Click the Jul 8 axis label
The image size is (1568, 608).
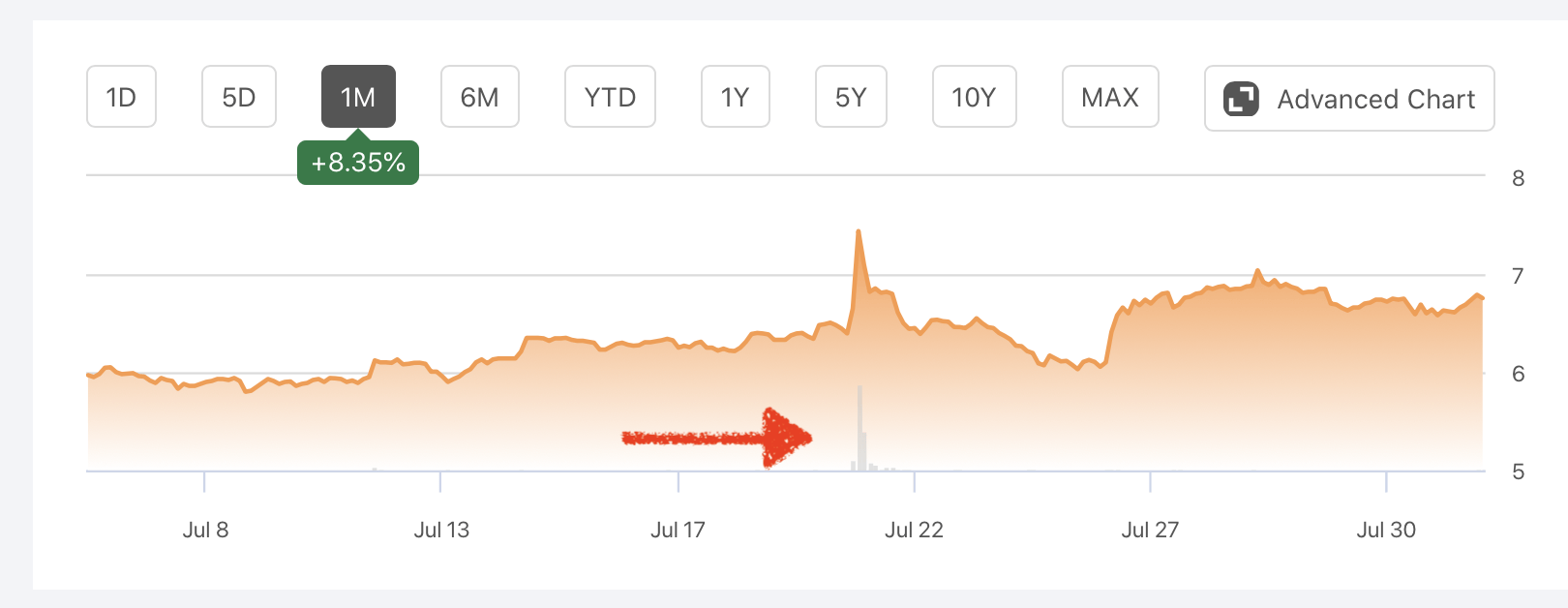pyautogui.click(x=205, y=530)
